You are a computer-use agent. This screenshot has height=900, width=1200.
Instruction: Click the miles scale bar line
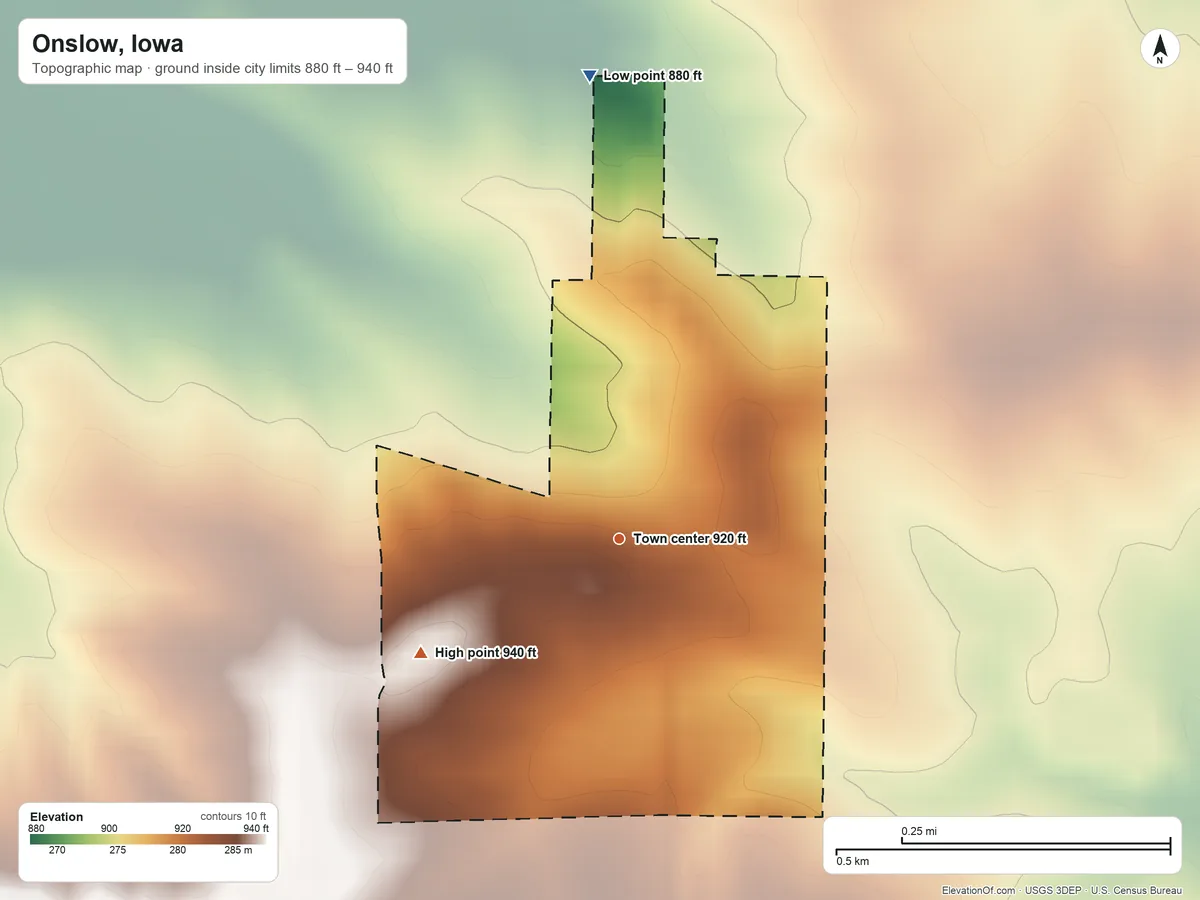click(1035, 844)
